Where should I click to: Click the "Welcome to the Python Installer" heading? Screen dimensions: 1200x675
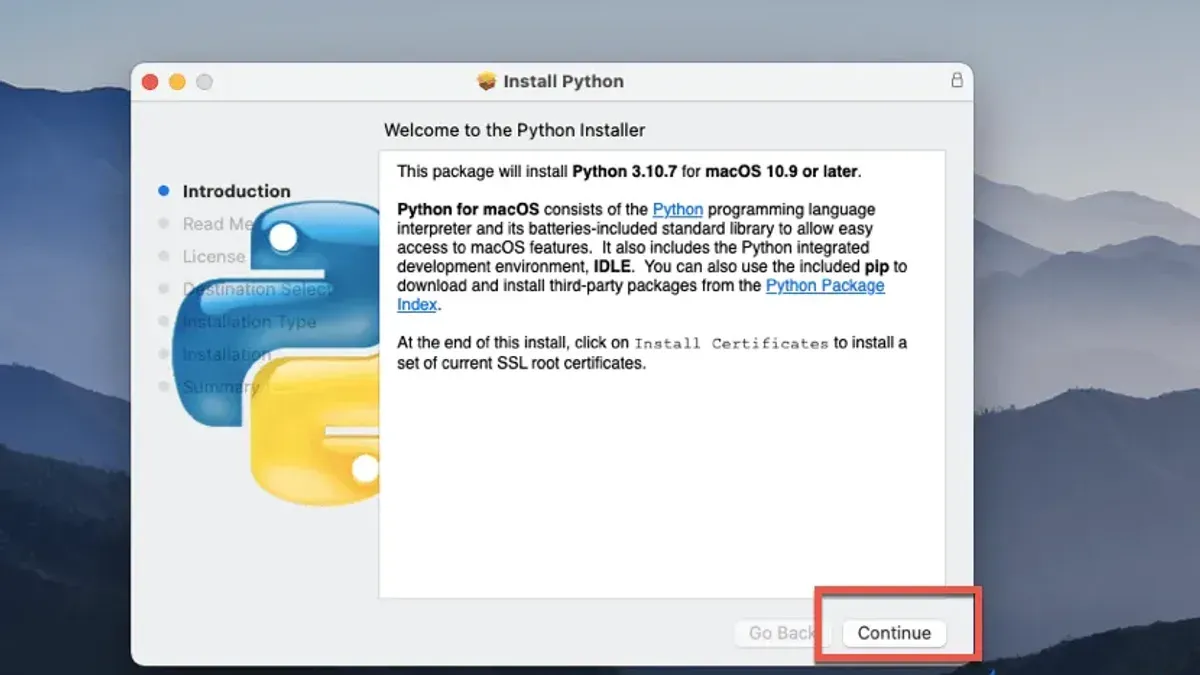515,130
